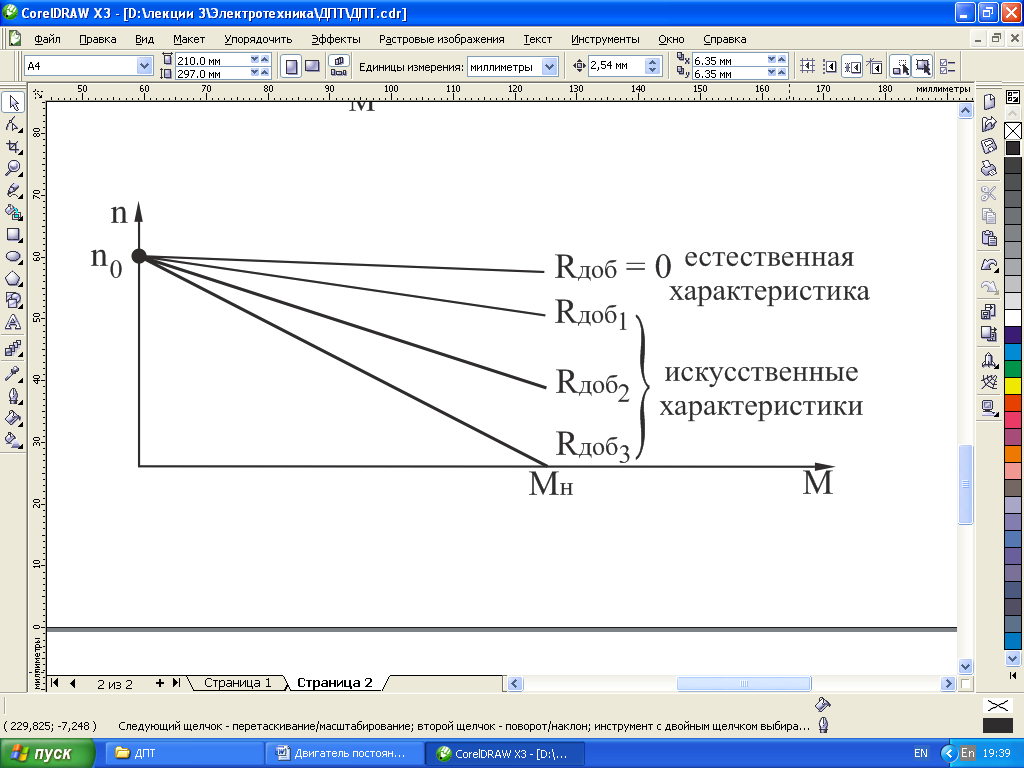The width and height of the screenshot is (1024, 768).
Task: Click the Open file icon
Action: pos(989,124)
